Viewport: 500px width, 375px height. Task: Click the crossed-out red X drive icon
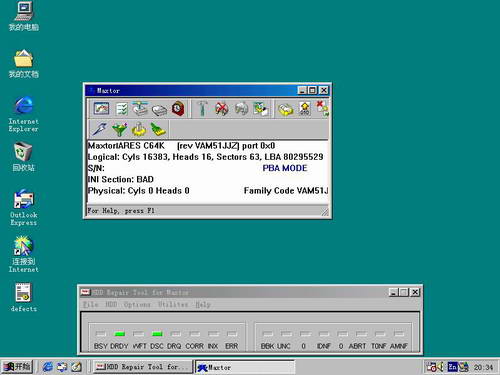click(x=222, y=109)
